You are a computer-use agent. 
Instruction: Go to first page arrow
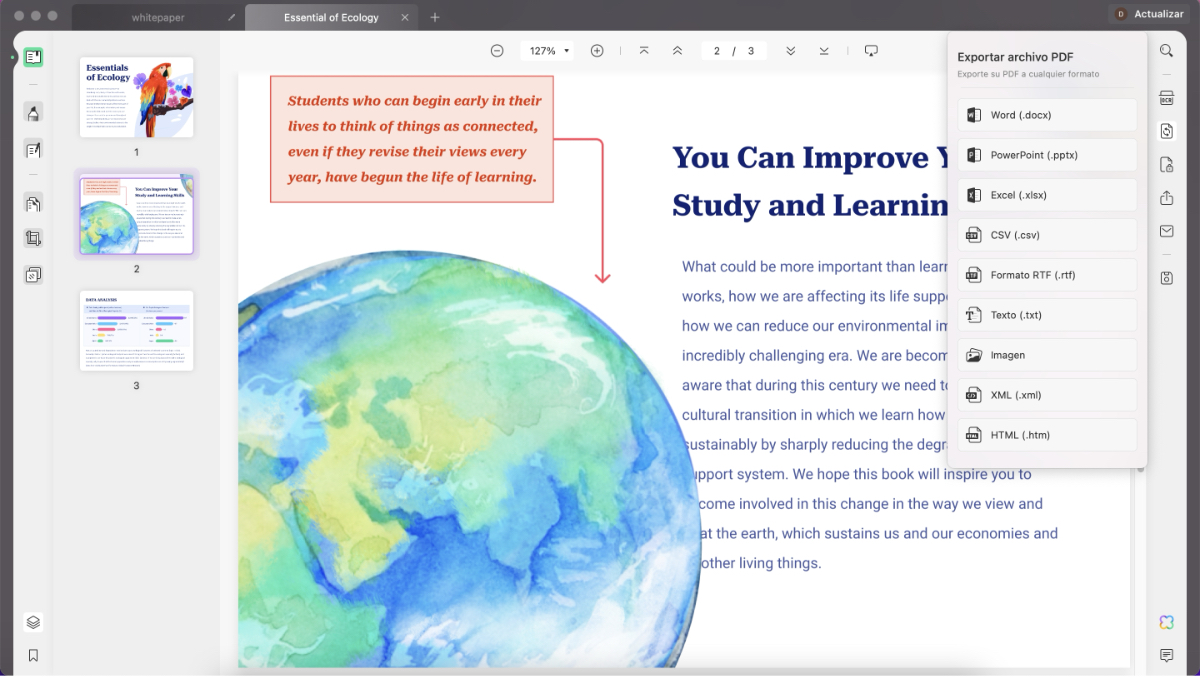click(643, 51)
